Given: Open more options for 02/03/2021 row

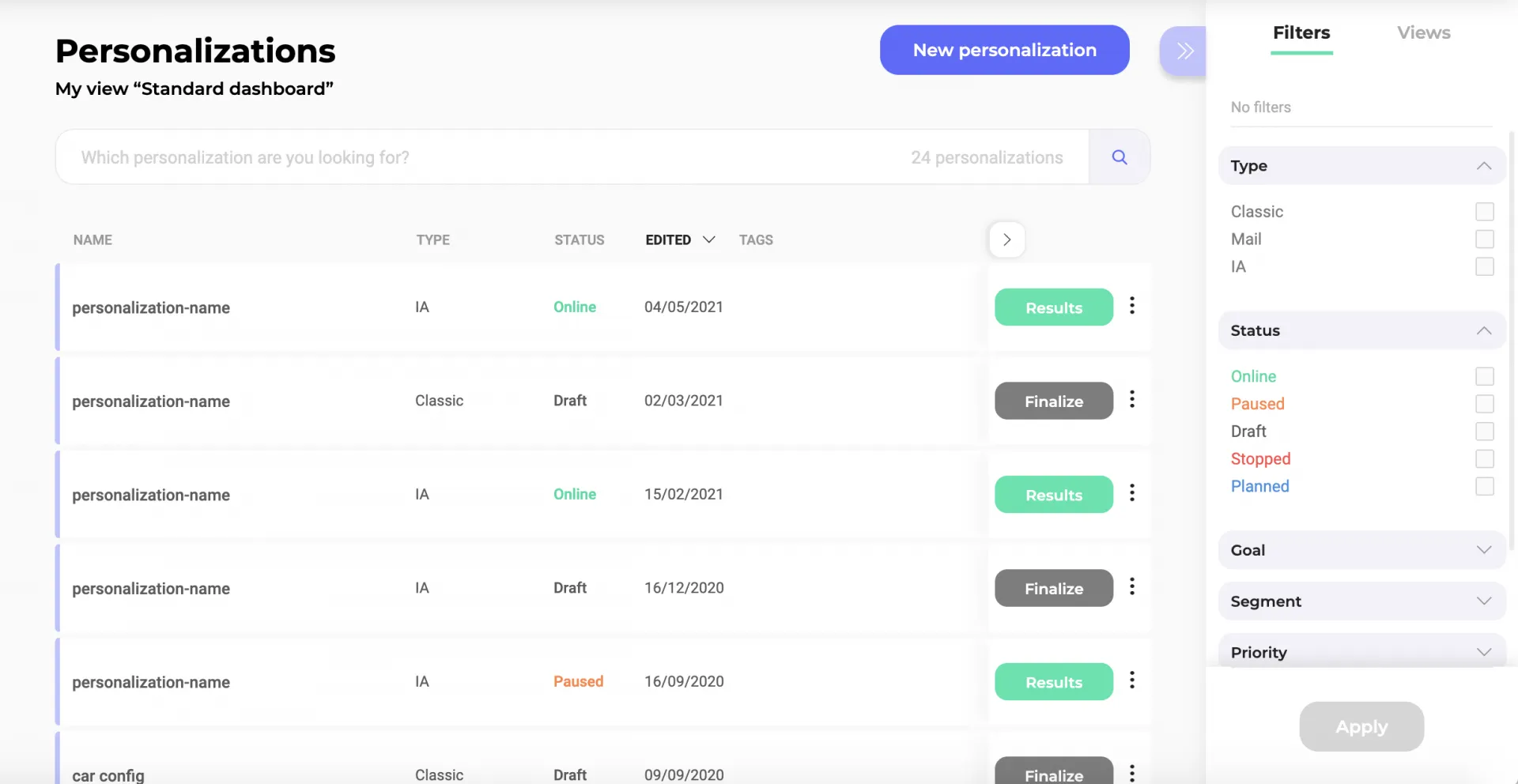Looking at the screenshot, I should coord(1132,400).
